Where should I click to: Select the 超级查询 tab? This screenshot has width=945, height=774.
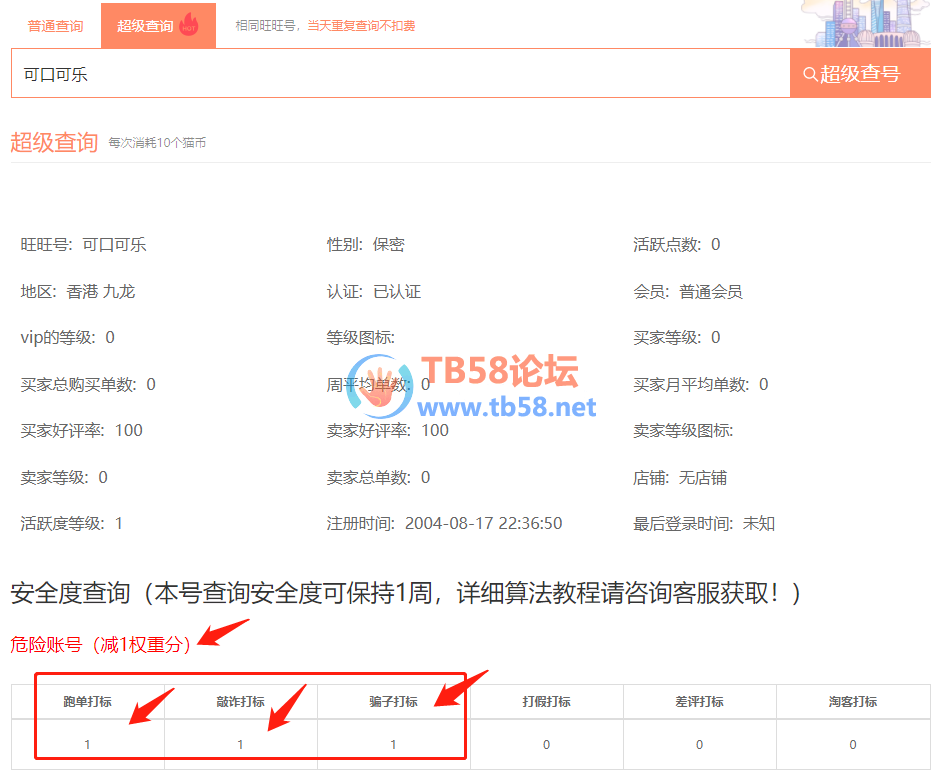[145, 26]
